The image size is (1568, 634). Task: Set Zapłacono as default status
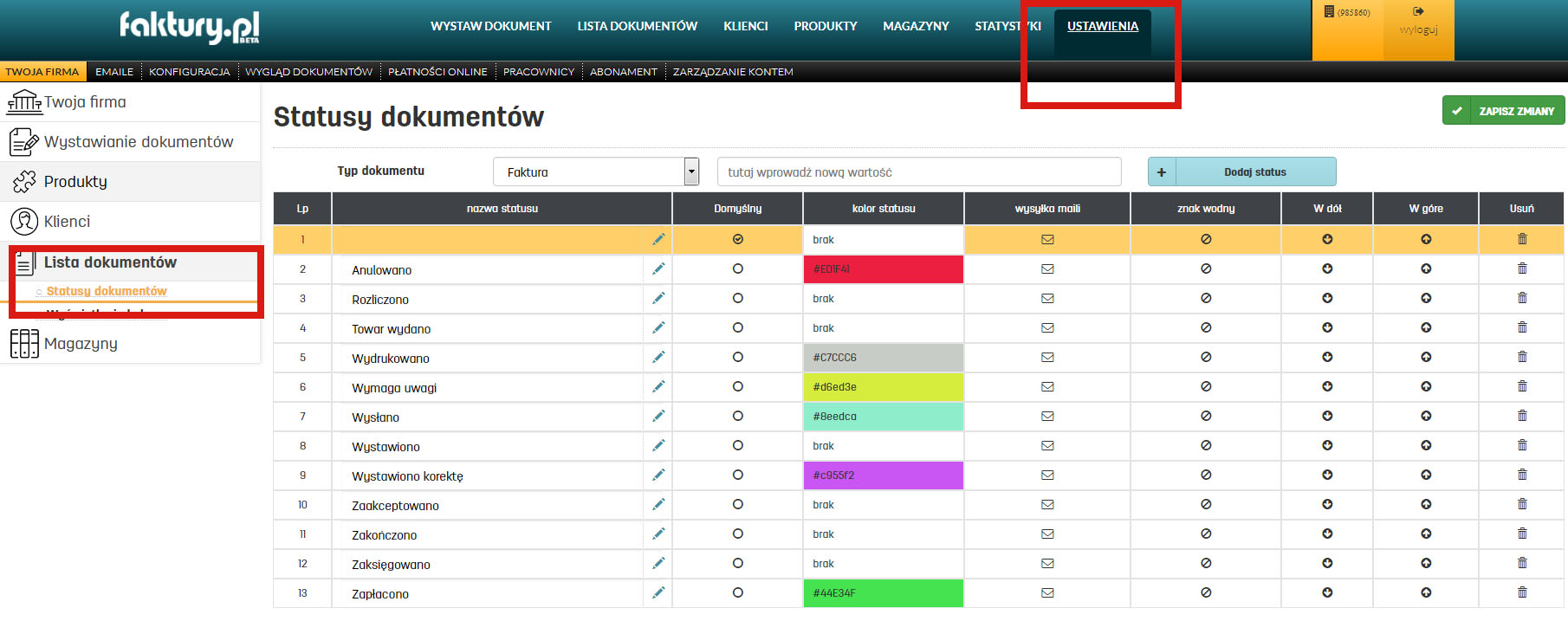738,592
